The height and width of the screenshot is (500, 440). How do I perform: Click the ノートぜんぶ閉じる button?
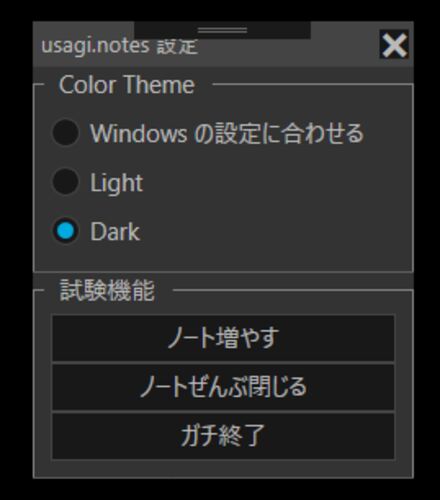coord(223,387)
